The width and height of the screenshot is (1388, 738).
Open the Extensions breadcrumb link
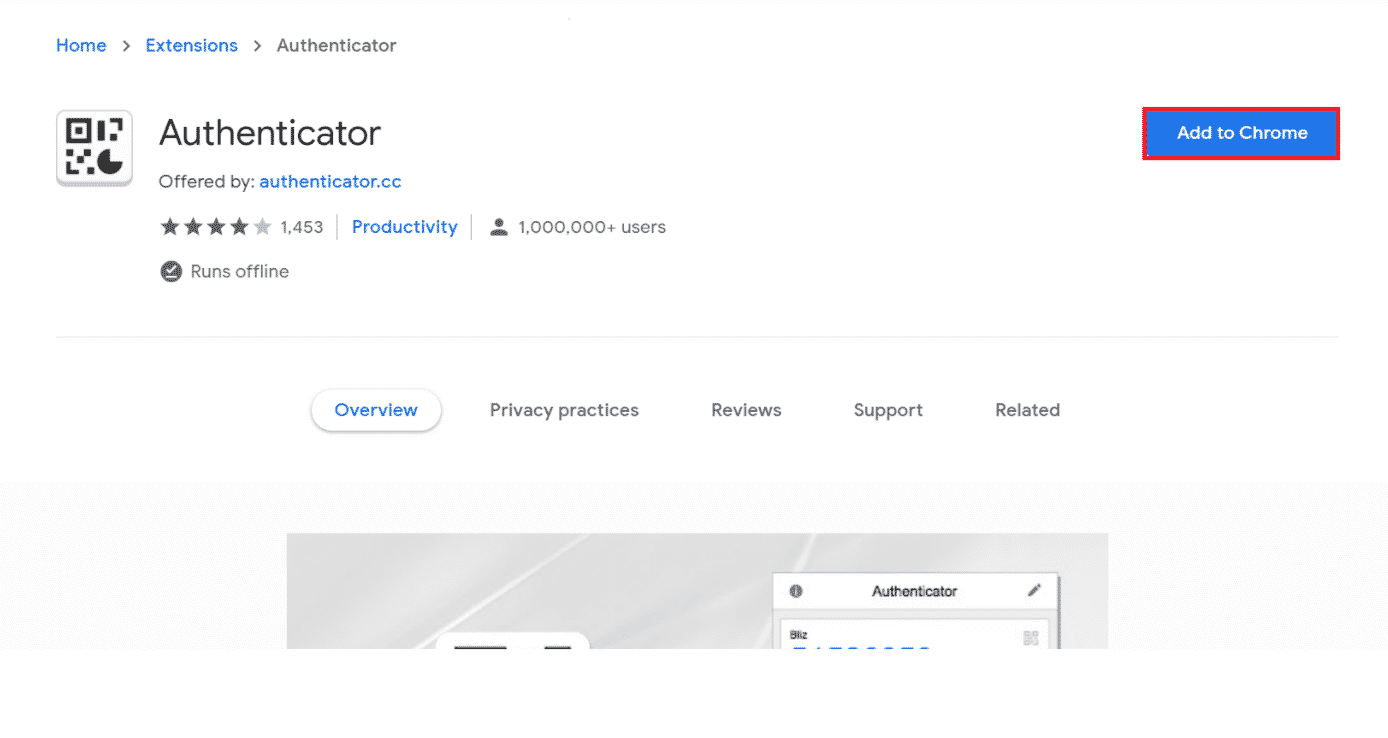[x=191, y=45]
